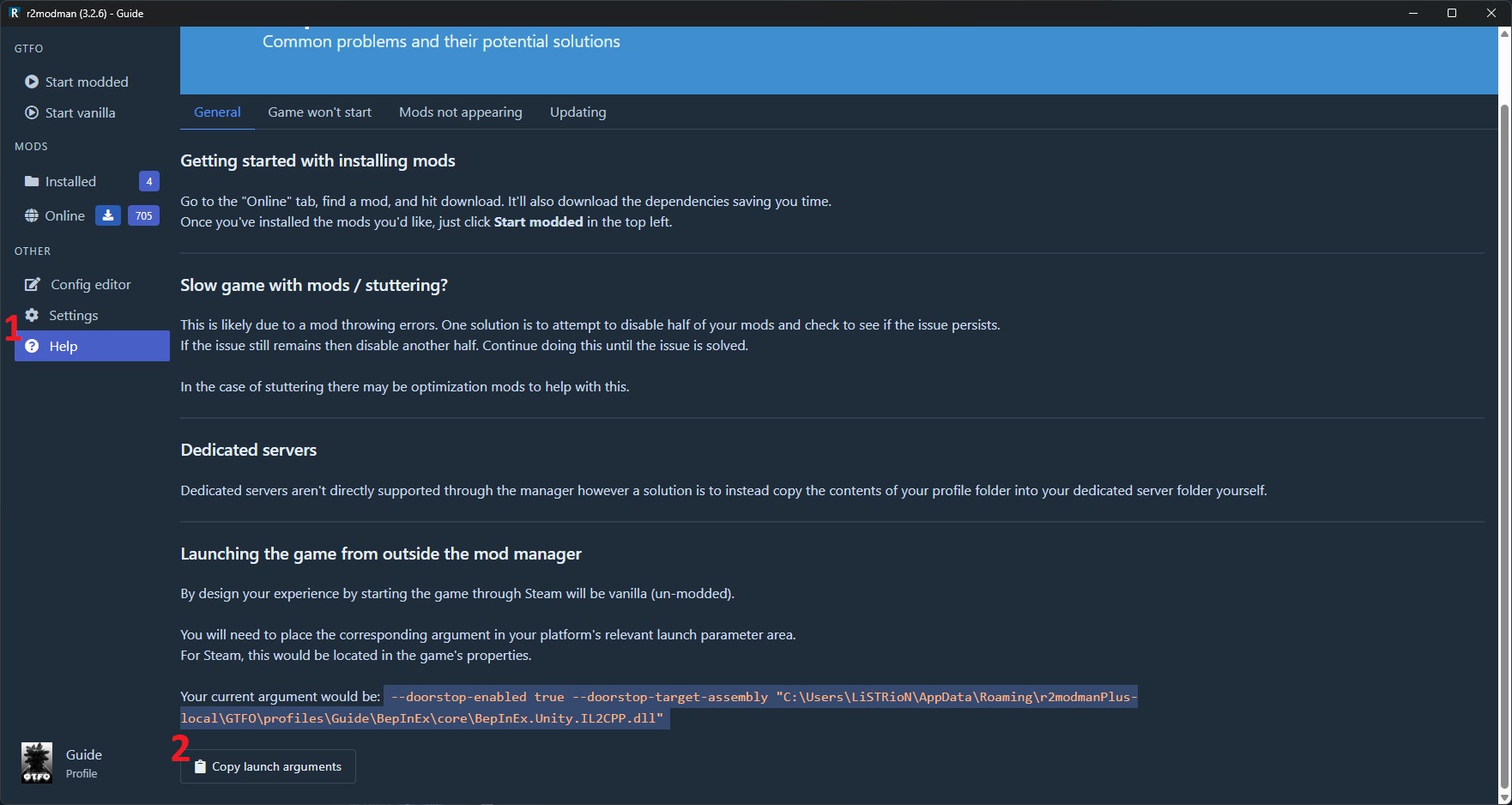Open the Mods not appearing tab
This screenshot has width=1512, height=805.
pyautogui.click(x=460, y=112)
